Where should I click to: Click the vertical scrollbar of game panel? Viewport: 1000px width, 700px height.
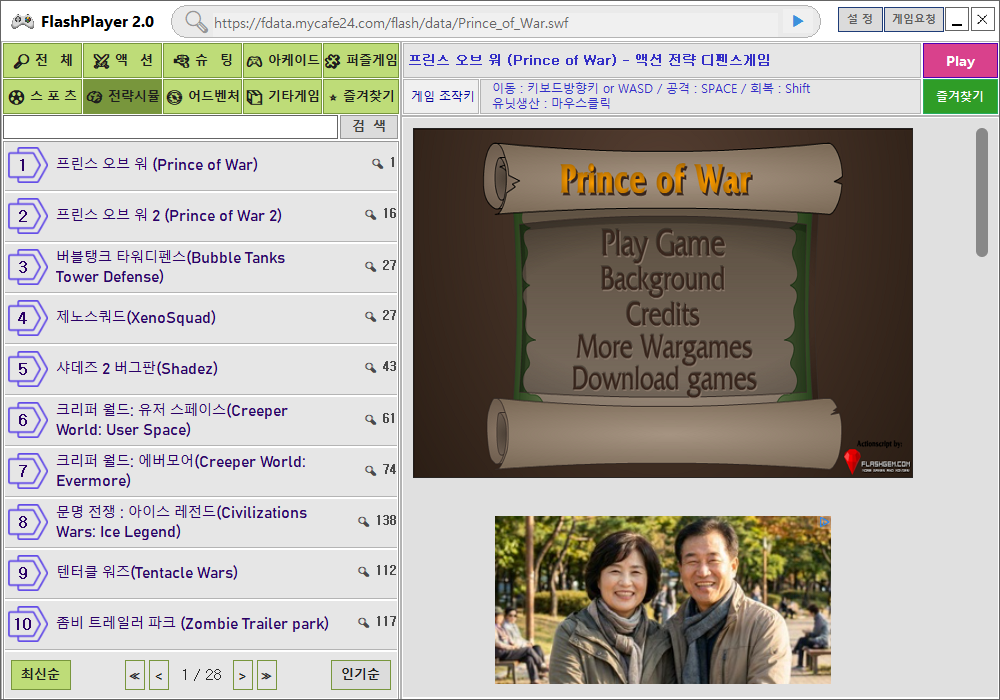click(x=982, y=193)
